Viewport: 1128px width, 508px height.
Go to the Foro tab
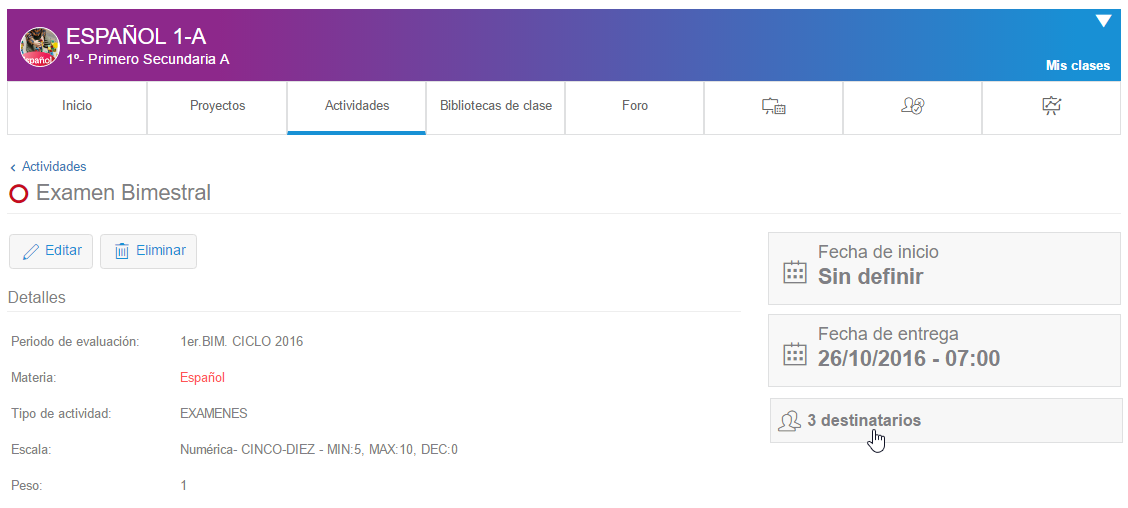[635, 106]
